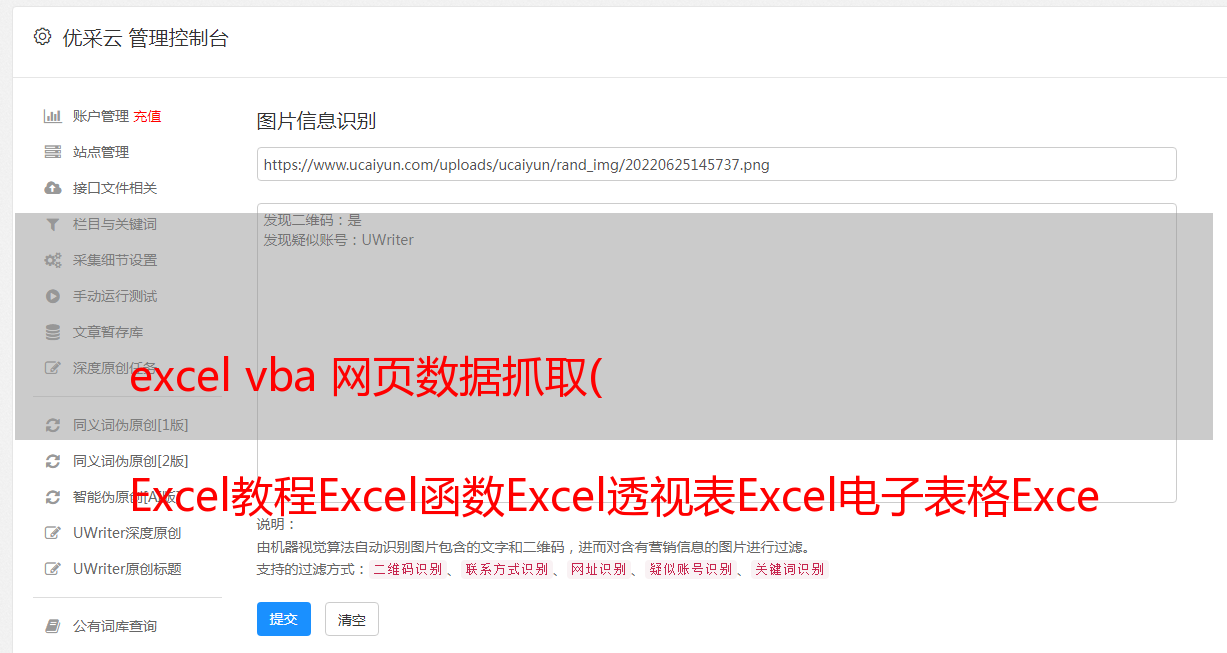Click the play icon for 手动运行测试
This screenshot has width=1227, height=653.
(x=53, y=296)
